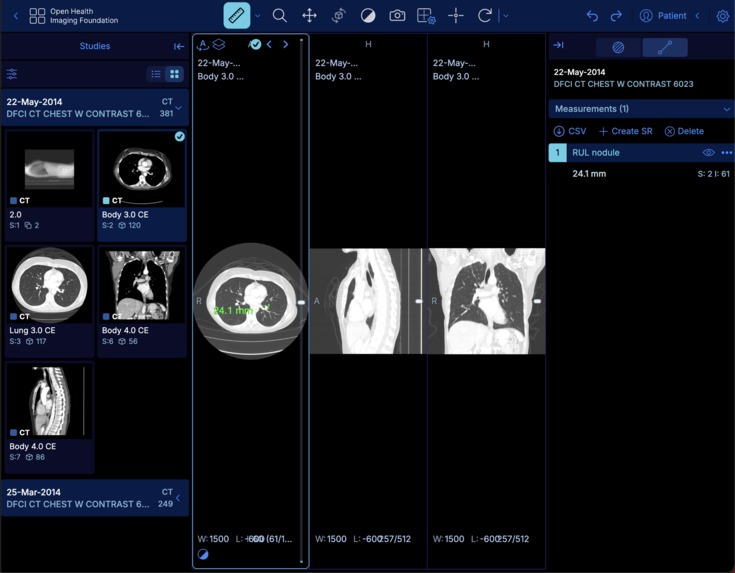This screenshot has height=573, width=735.
Task: Switch studies to thumbnail grid view
Action: point(174,74)
